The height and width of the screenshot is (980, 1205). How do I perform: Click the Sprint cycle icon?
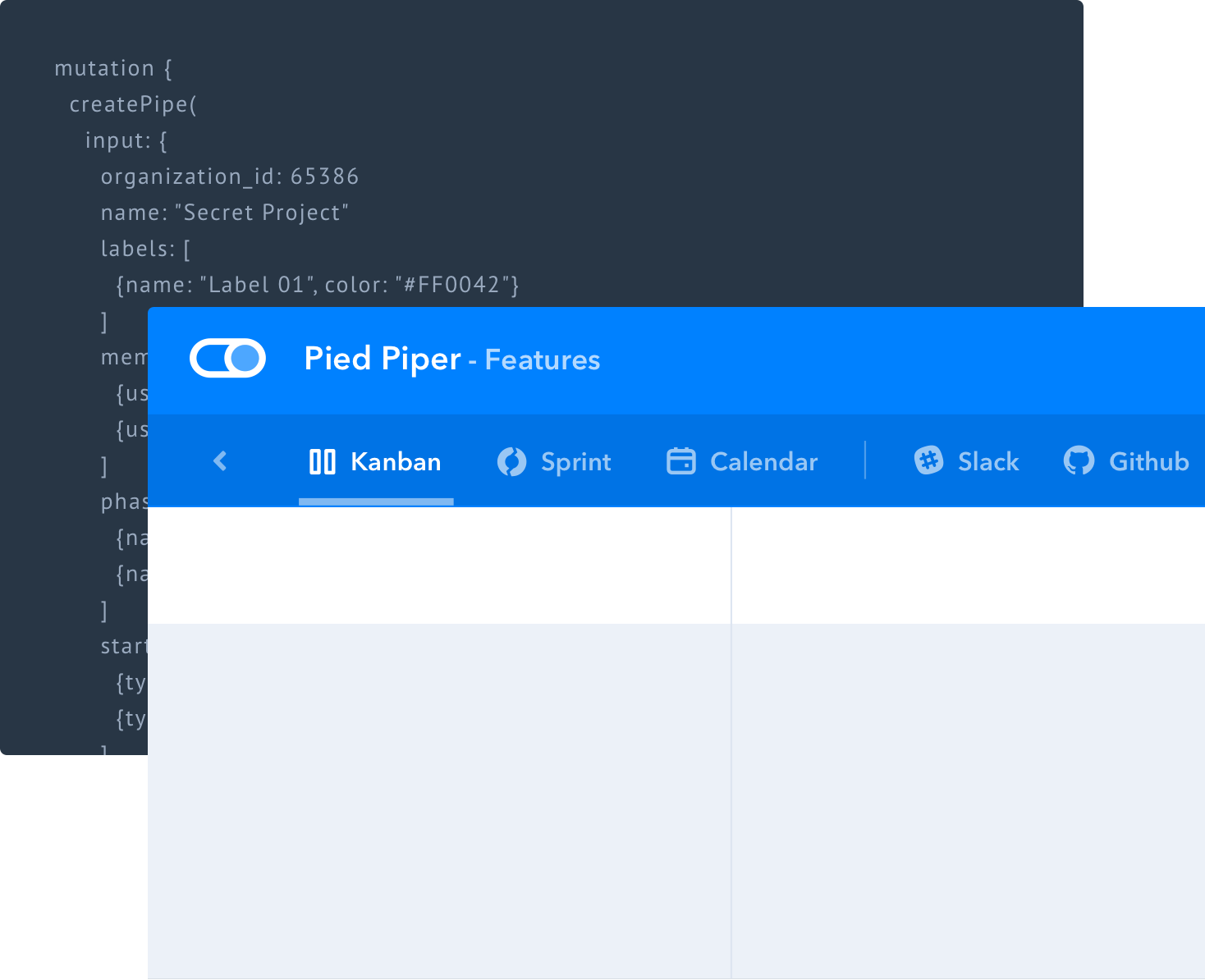511,462
